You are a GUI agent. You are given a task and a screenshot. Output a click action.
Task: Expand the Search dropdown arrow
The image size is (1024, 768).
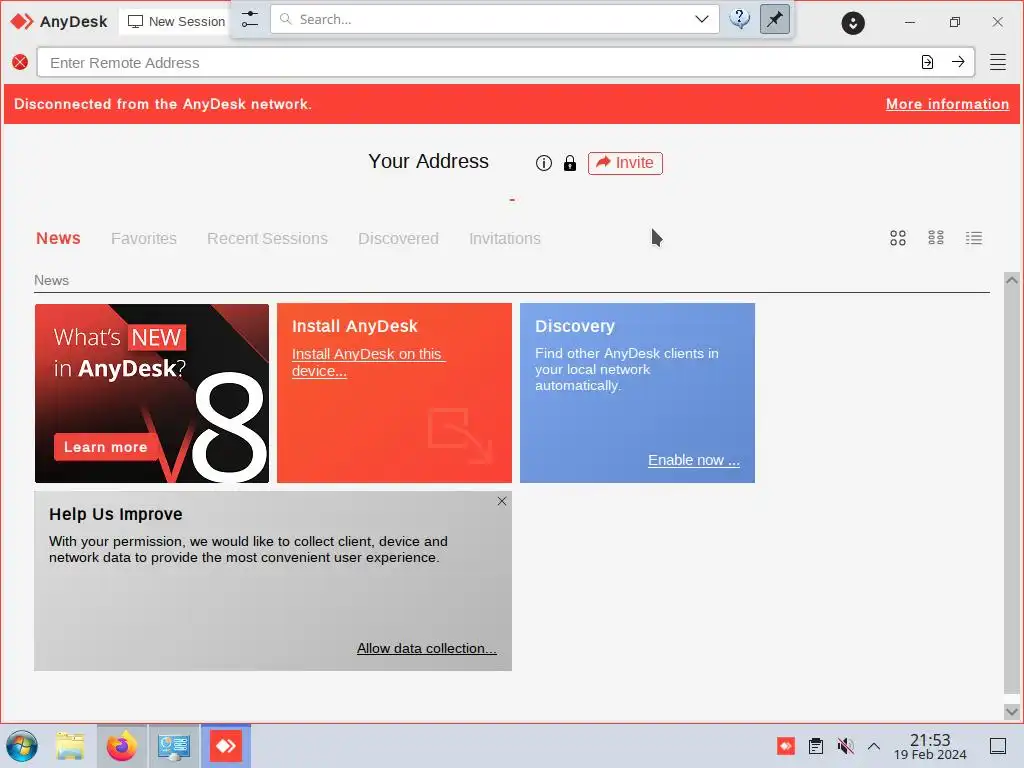click(x=701, y=19)
